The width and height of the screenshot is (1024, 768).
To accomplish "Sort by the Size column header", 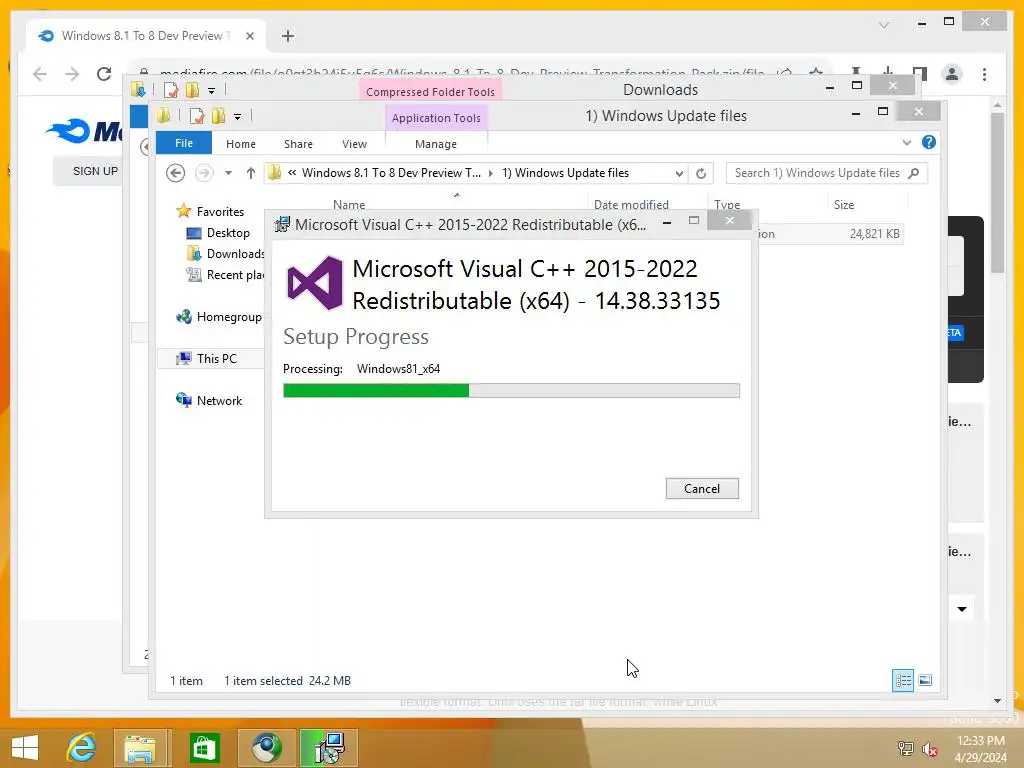I will point(844,204).
